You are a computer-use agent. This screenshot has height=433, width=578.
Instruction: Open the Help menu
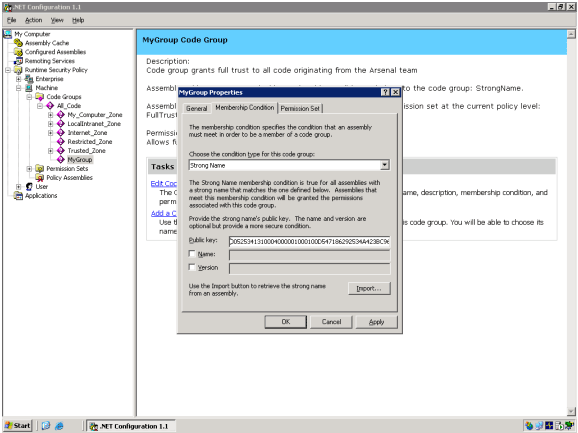click(x=78, y=20)
